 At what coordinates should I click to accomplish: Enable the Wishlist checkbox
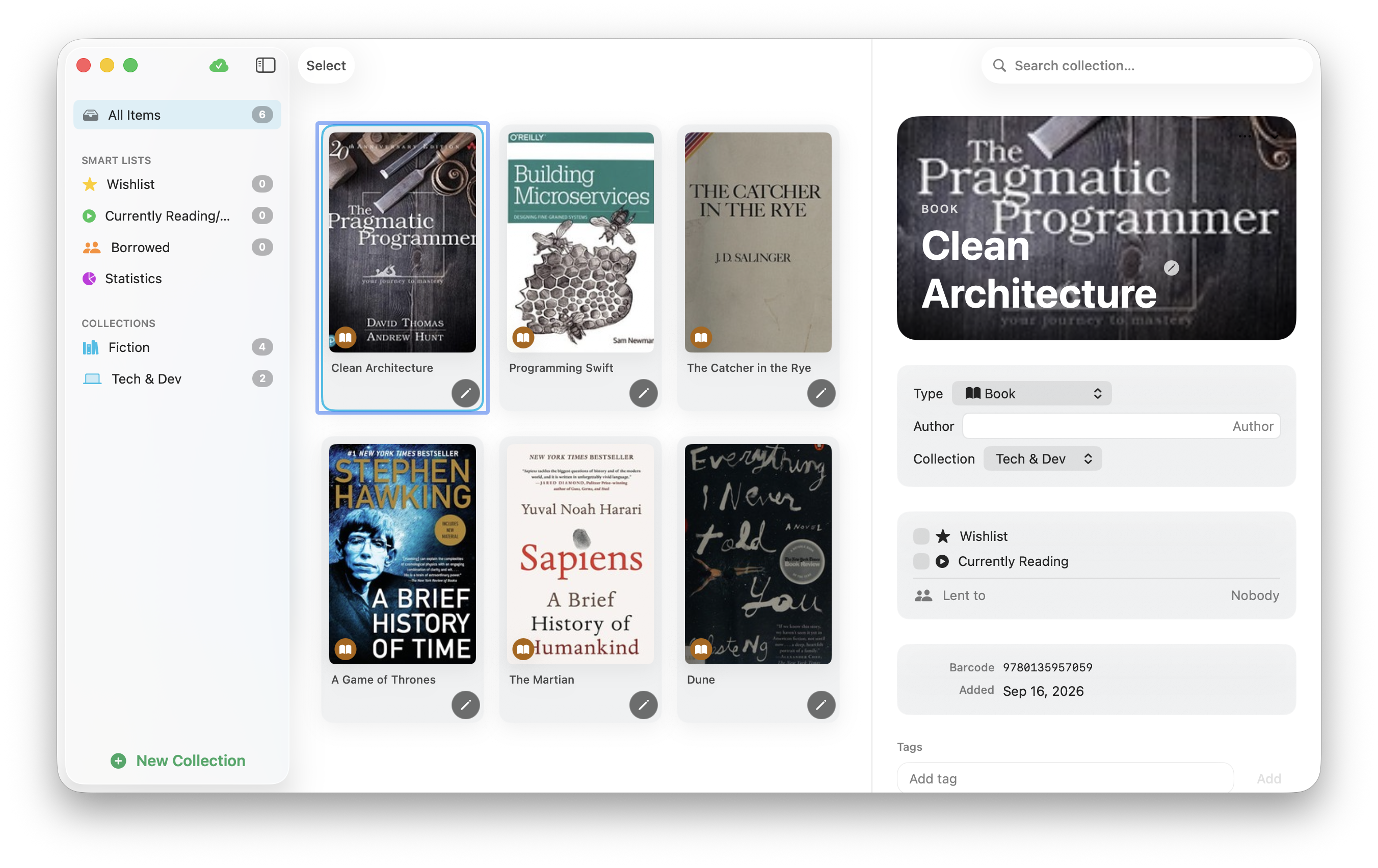[x=921, y=536]
